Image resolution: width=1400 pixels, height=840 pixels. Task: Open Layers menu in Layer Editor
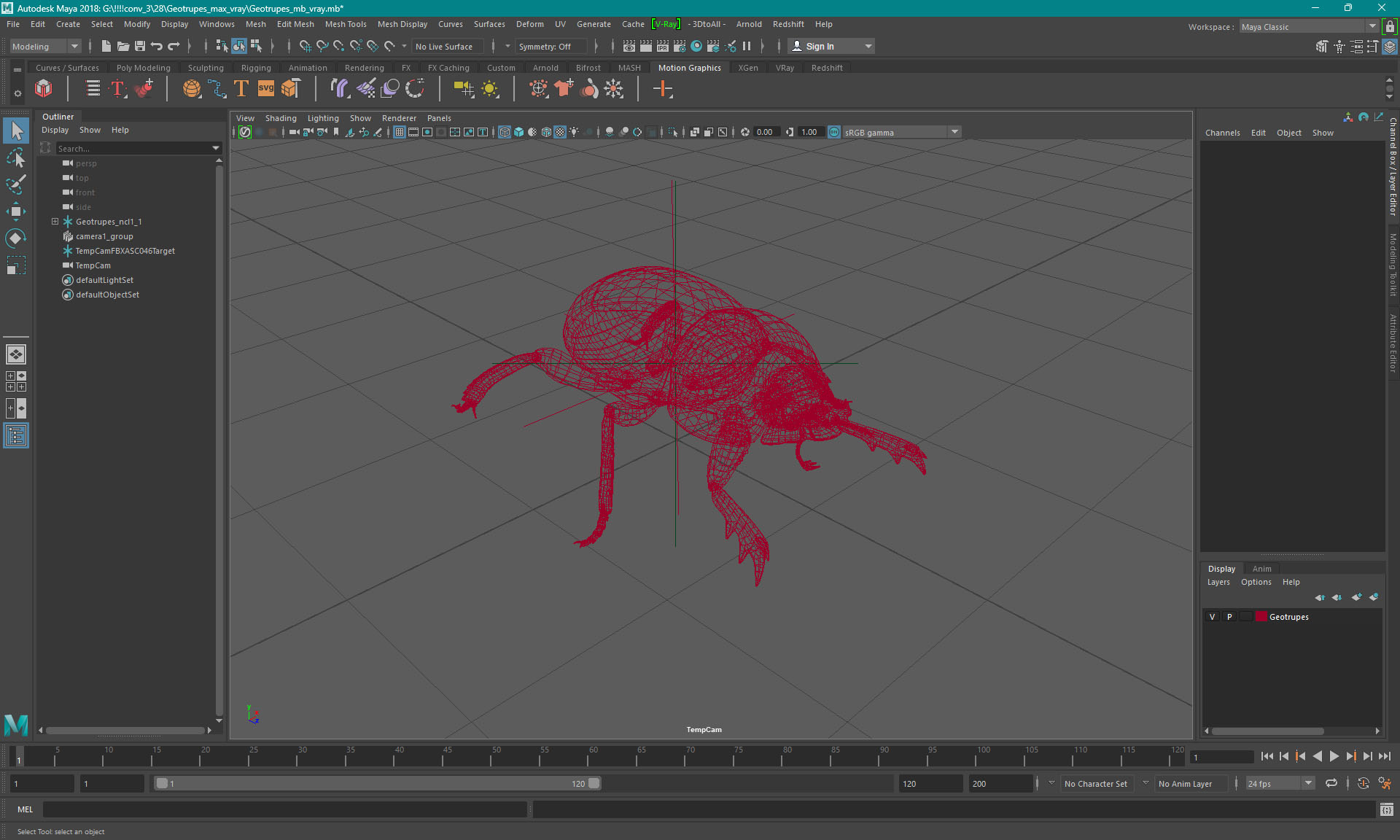coord(1218,582)
